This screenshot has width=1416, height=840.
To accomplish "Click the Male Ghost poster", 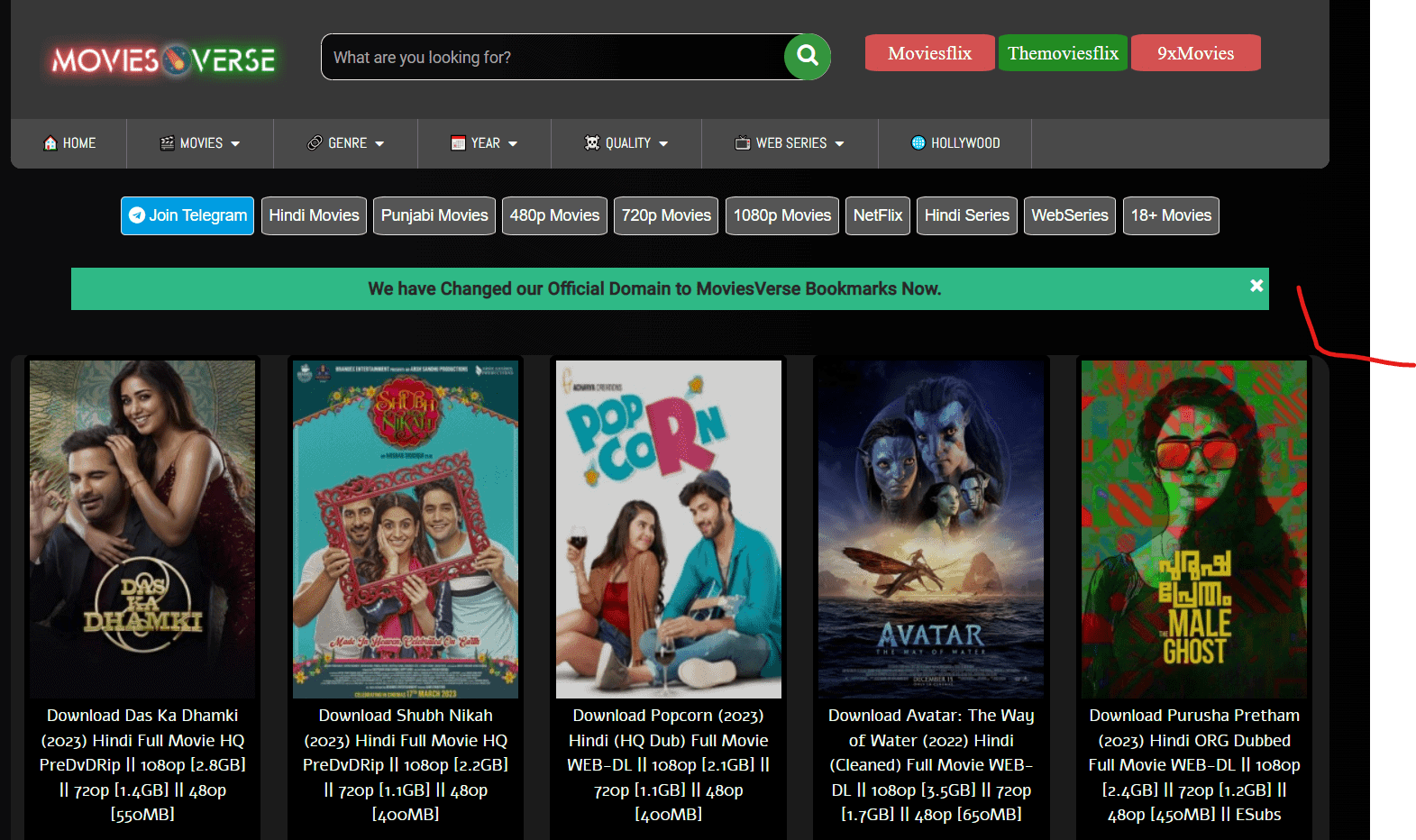I will [x=1194, y=529].
